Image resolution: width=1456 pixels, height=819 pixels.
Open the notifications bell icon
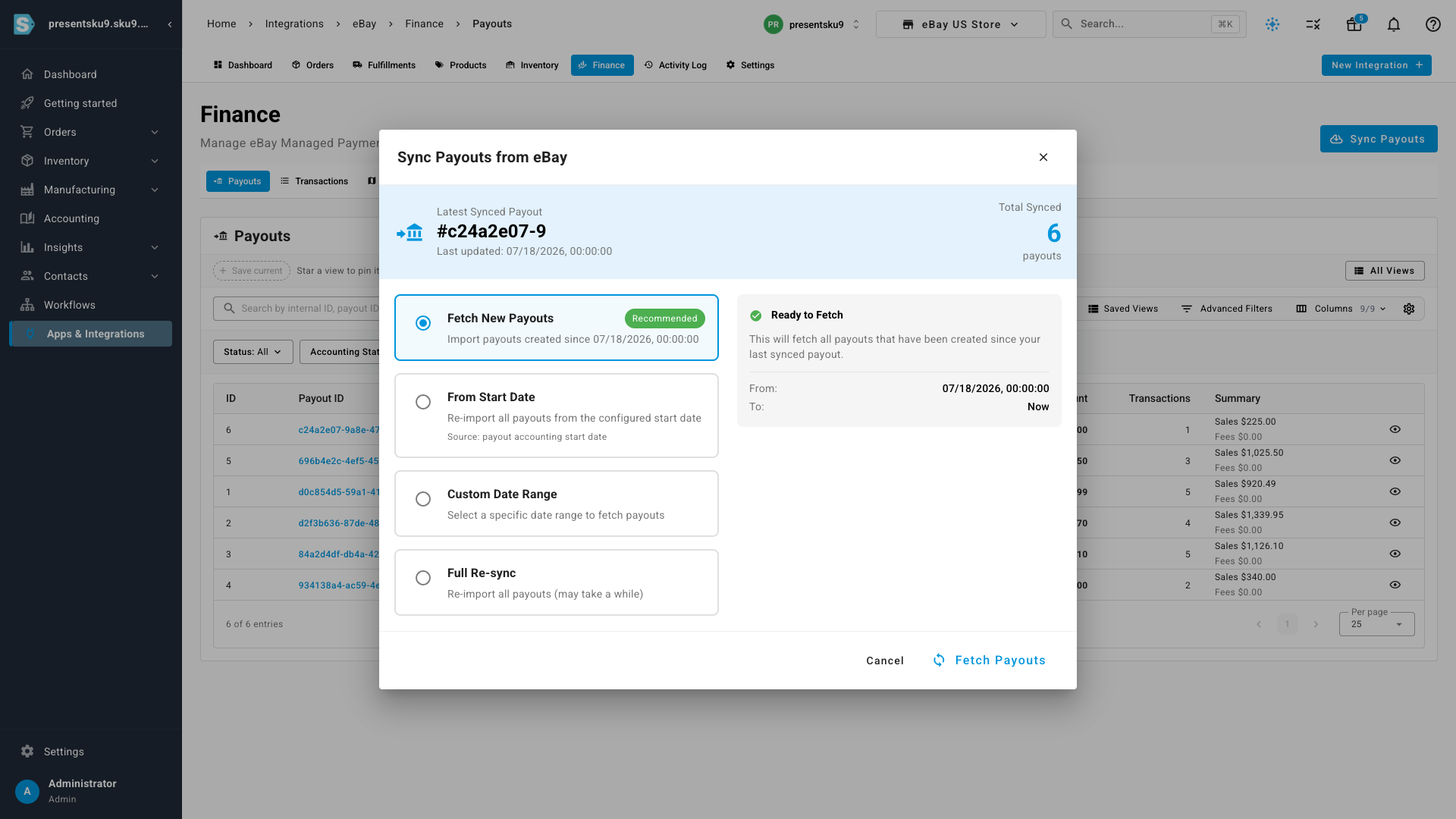click(1394, 24)
